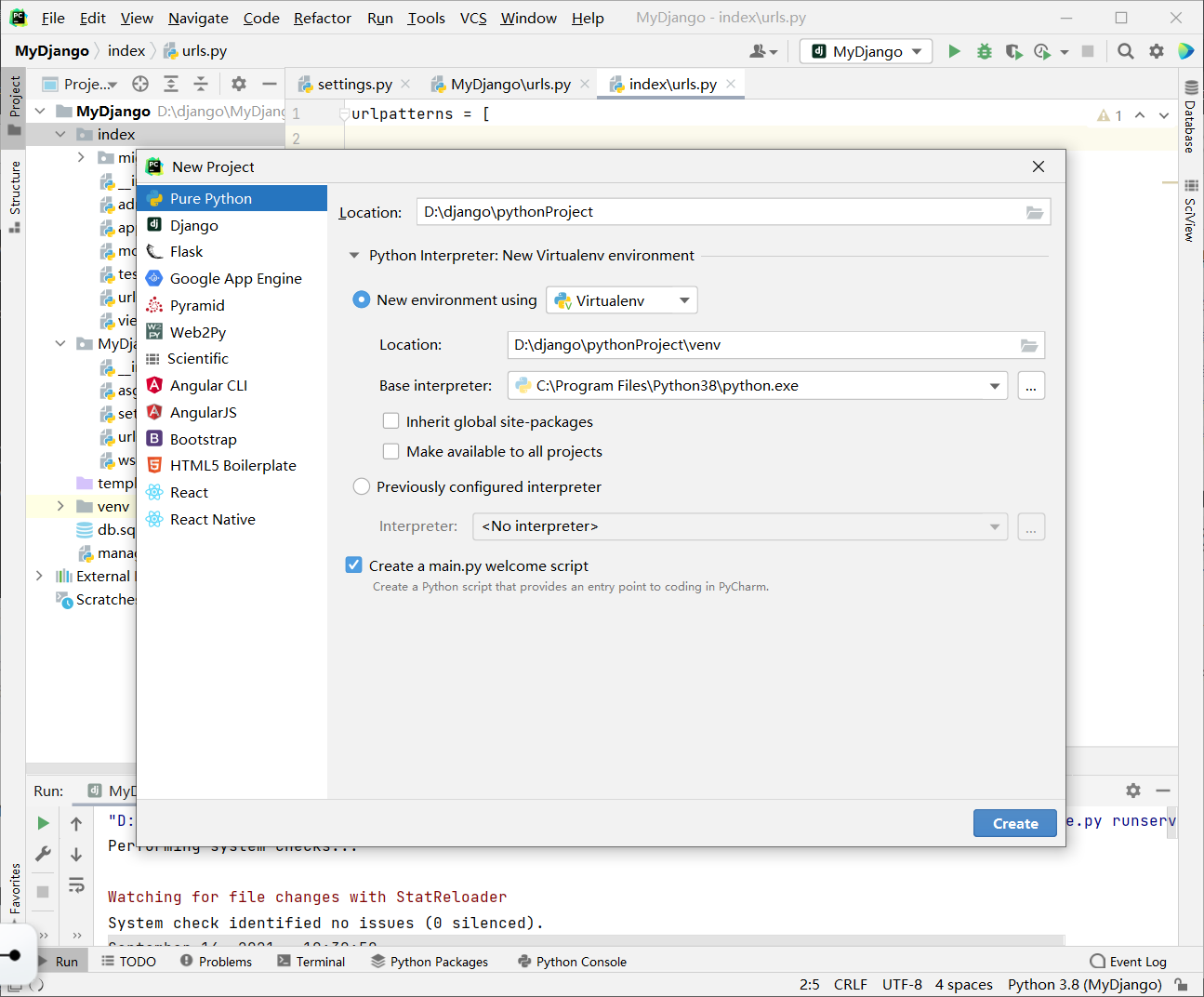Hide the Project tool window
The image size is (1204, 997).
click(x=270, y=84)
